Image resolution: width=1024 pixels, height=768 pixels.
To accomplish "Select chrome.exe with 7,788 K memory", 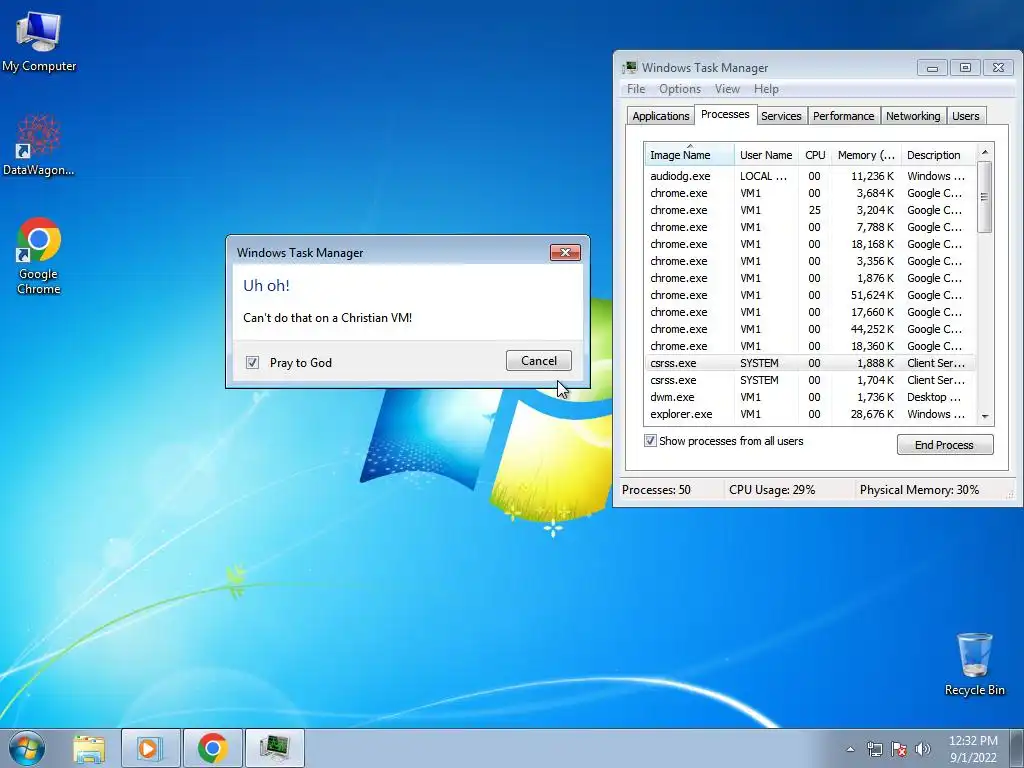I will 810,227.
